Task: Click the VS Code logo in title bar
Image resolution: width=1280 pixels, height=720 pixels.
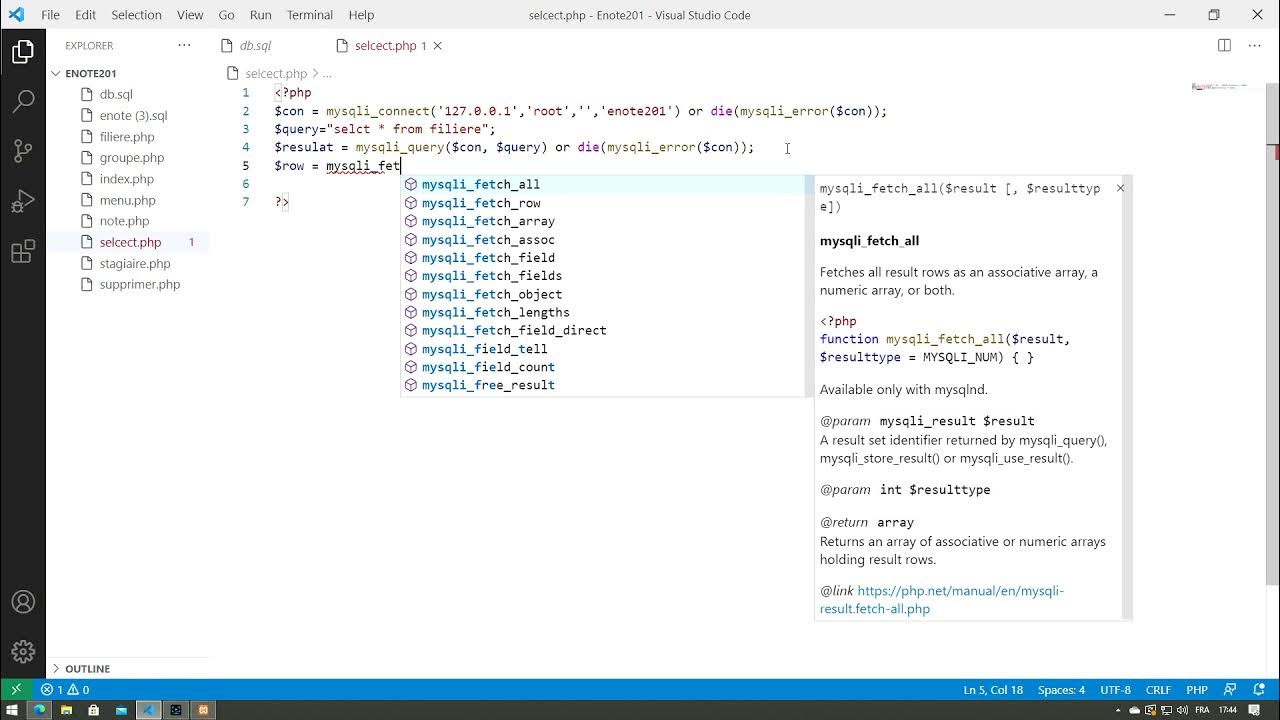Action: [x=15, y=15]
